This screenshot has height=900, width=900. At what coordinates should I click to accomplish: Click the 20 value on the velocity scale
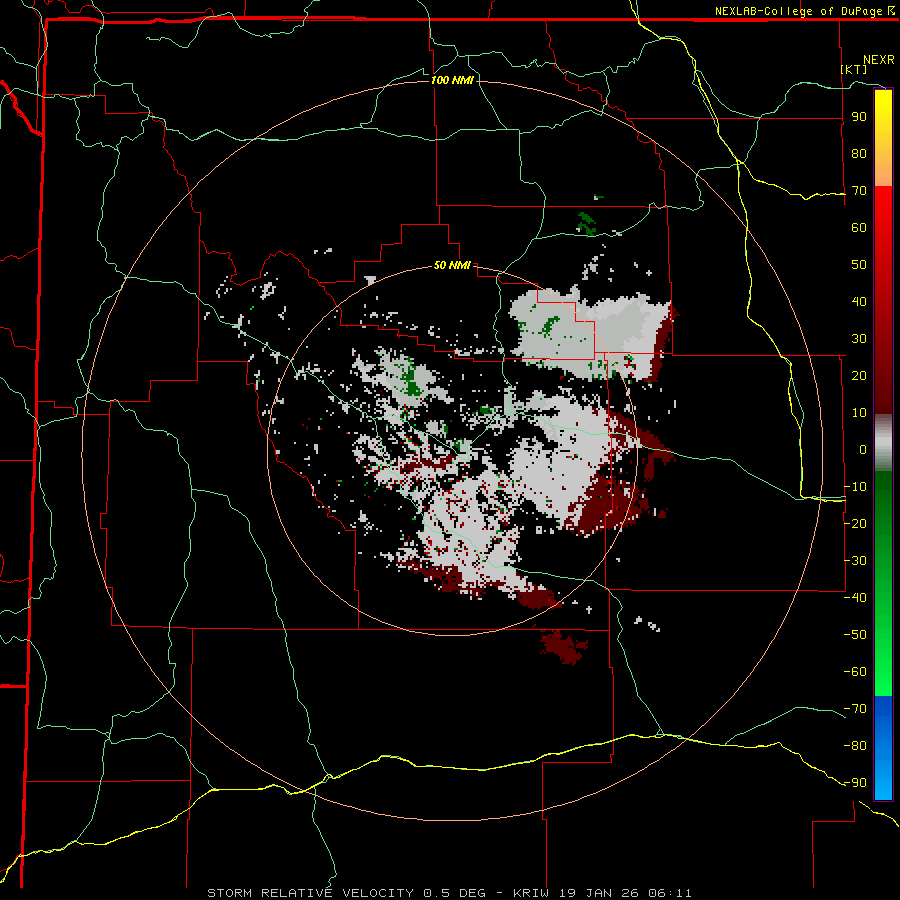click(x=859, y=375)
